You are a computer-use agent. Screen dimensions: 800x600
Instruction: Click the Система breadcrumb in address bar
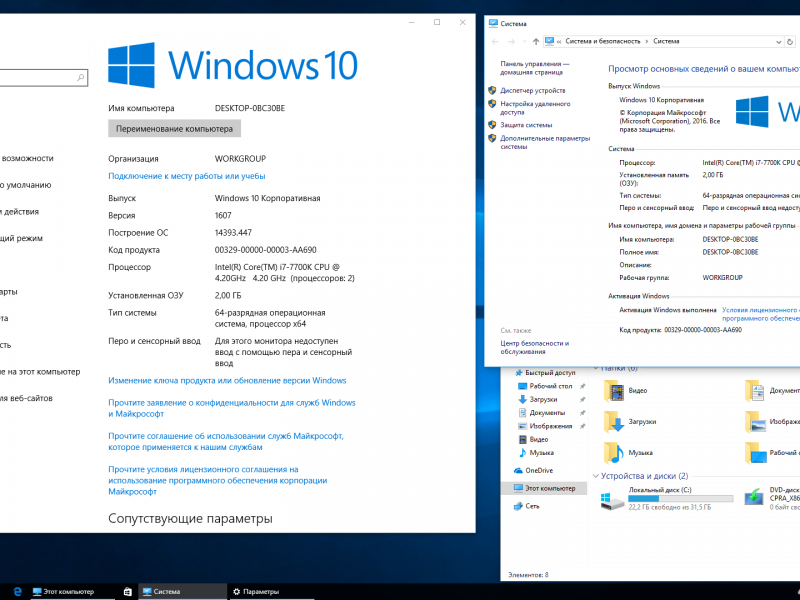click(666, 41)
